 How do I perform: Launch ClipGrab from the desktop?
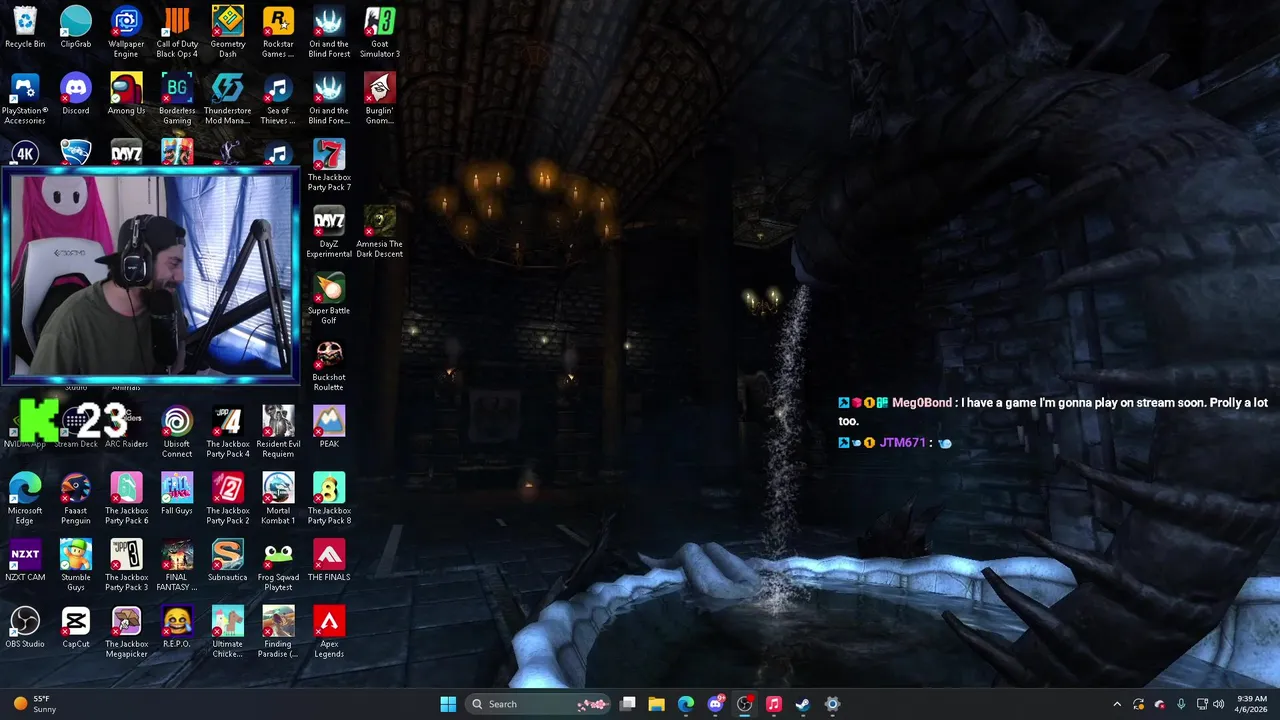click(x=76, y=28)
